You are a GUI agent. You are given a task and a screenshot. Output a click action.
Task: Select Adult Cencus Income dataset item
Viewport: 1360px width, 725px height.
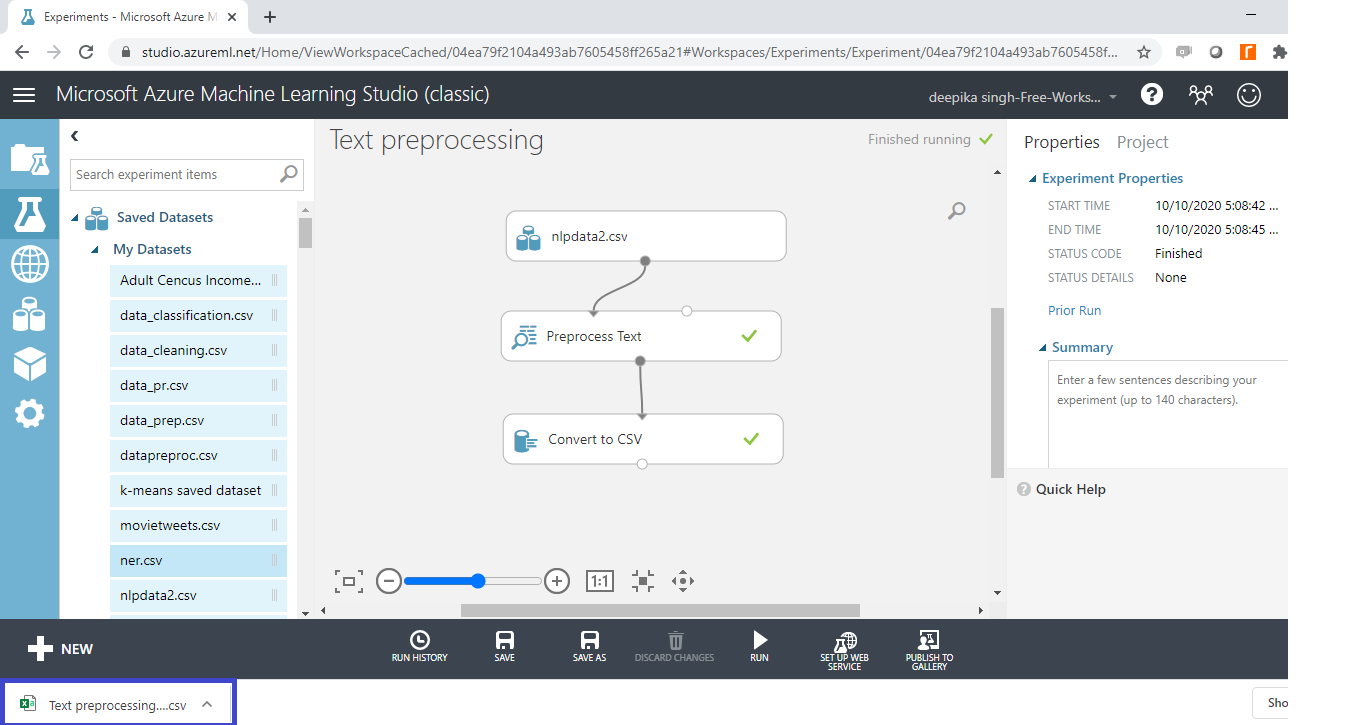click(198, 281)
